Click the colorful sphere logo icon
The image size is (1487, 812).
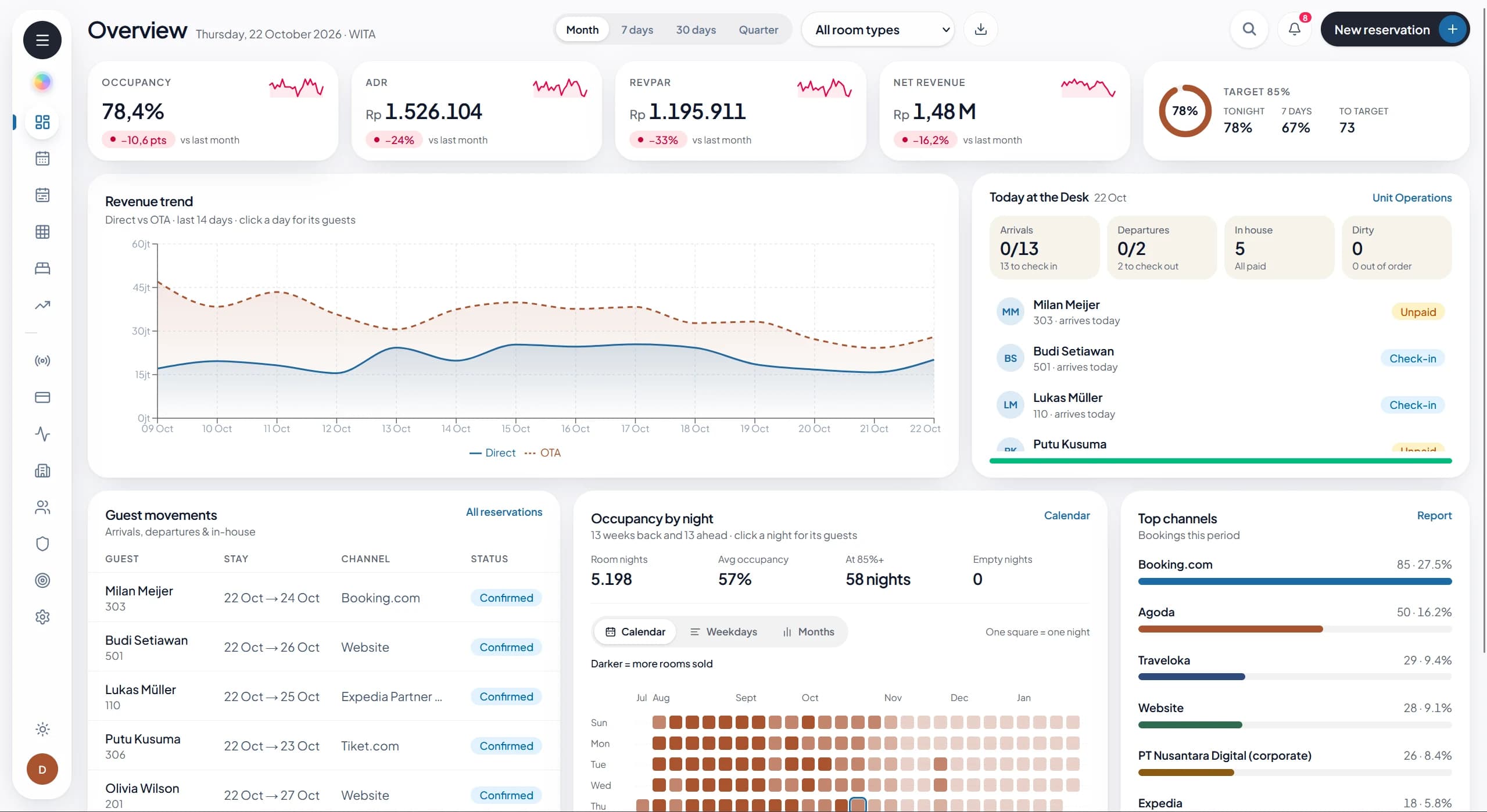point(42,82)
